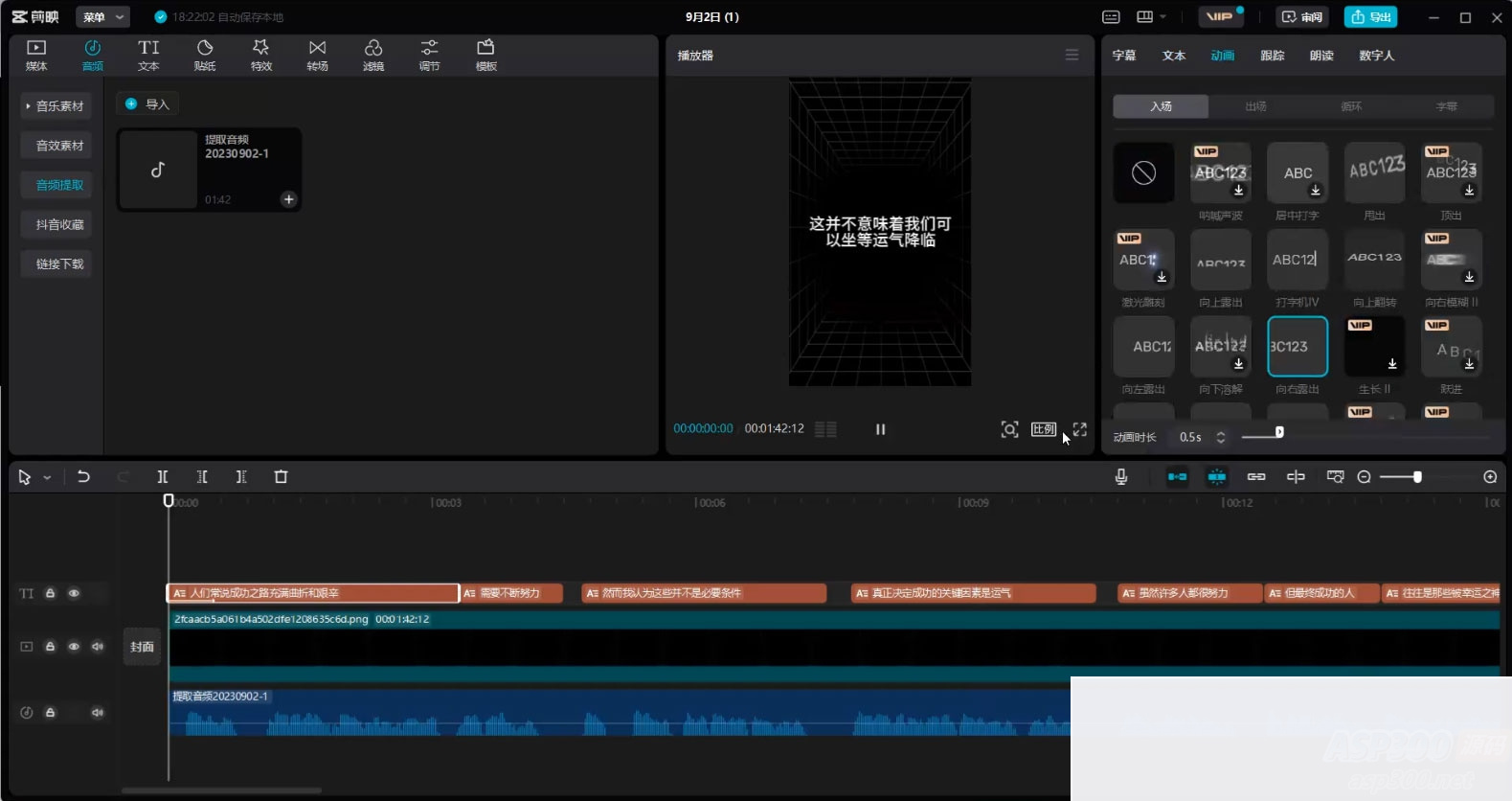1512x801 pixels.
Task: Open the 贴纸 (Stickers) panel
Action: tap(205, 55)
